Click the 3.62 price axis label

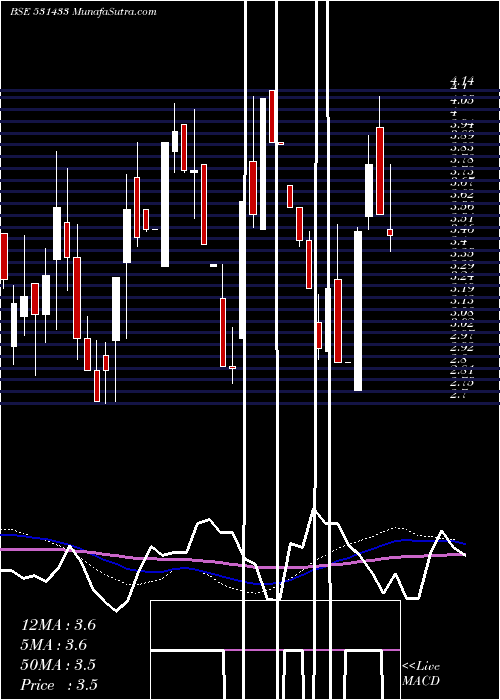click(x=462, y=194)
